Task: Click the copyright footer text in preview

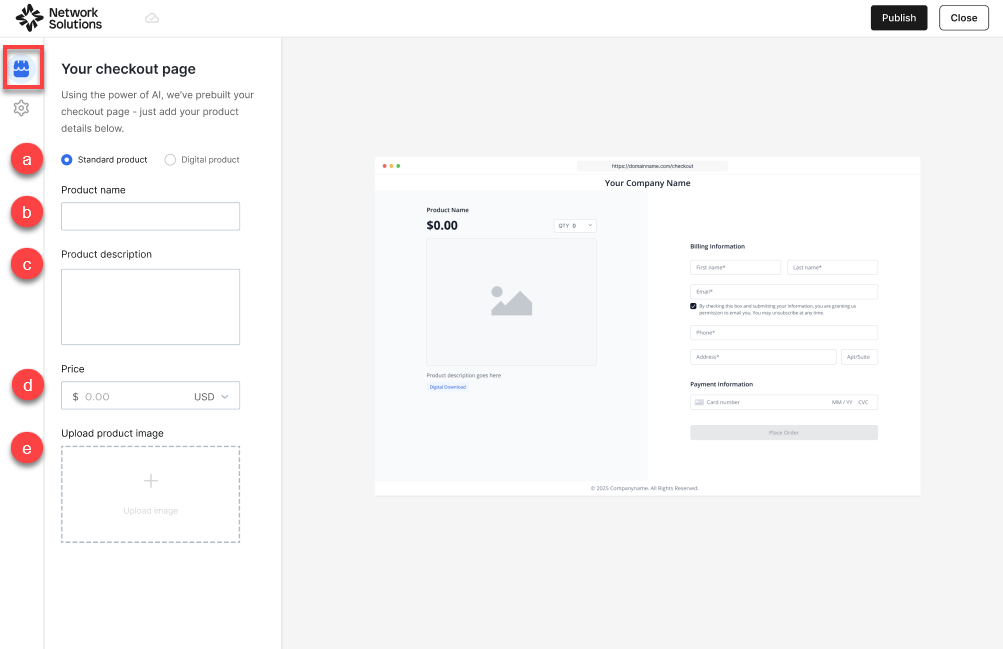Action: 645,488
